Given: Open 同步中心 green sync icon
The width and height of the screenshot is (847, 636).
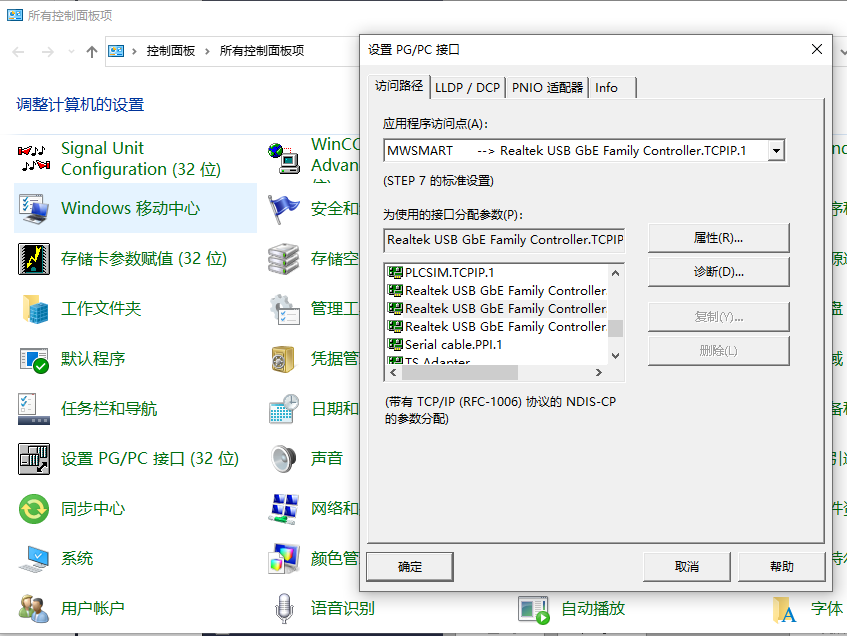Looking at the screenshot, I should [33, 509].
